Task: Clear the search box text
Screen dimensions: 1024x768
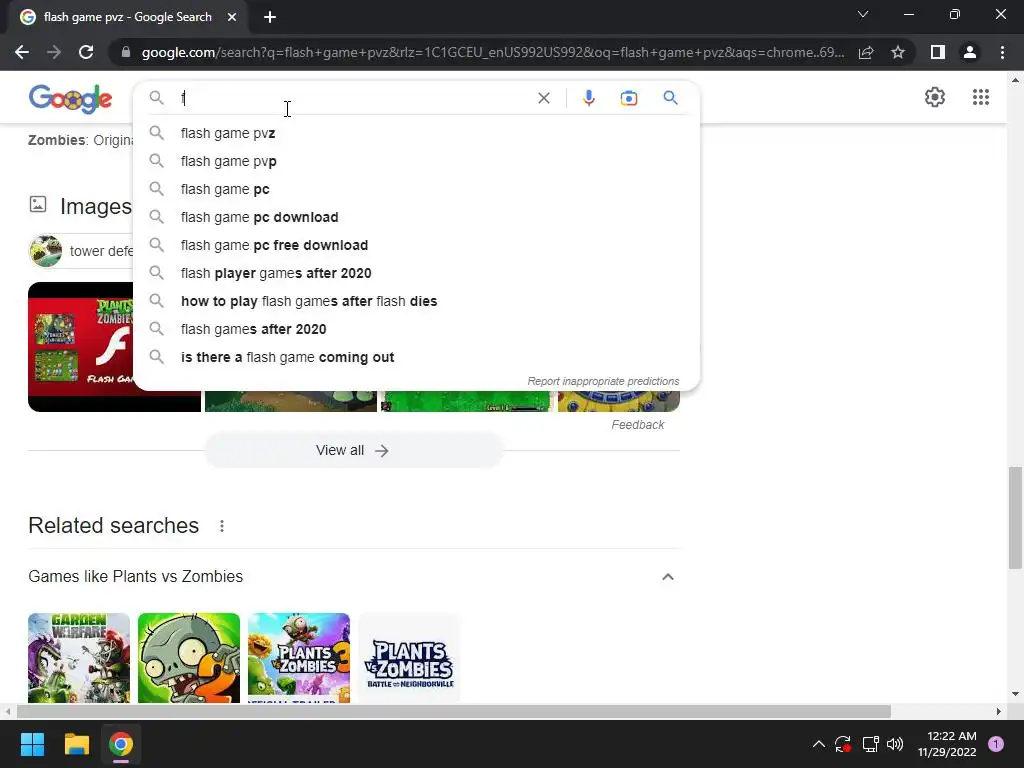Action: (x=543, y=98)
